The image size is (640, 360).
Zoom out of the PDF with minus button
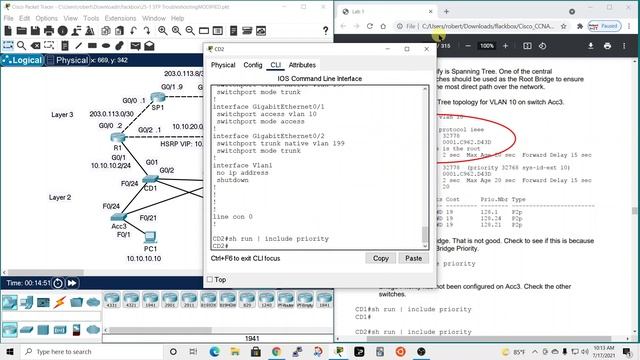468,46
